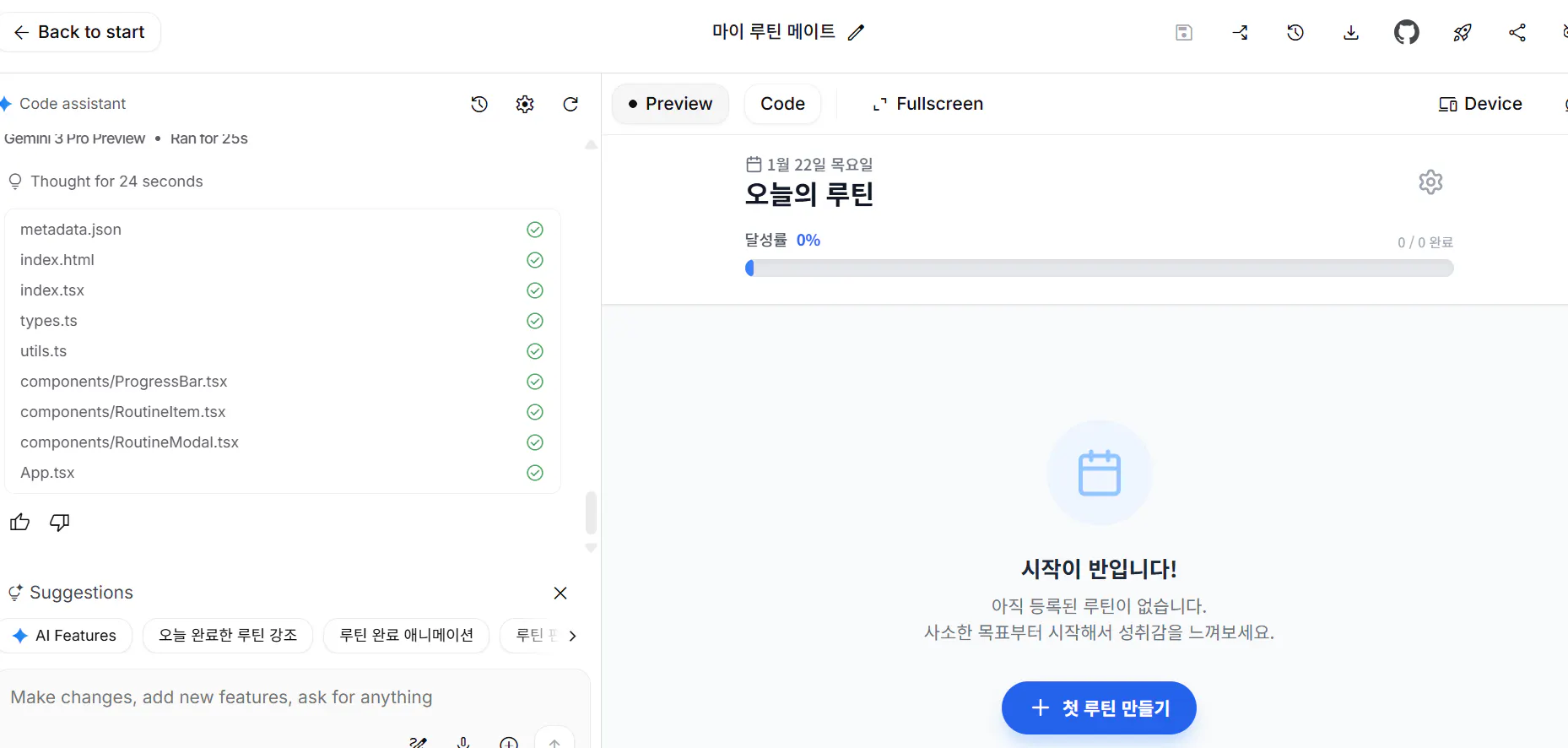Open the Device selector

(x=1480, y=104)
